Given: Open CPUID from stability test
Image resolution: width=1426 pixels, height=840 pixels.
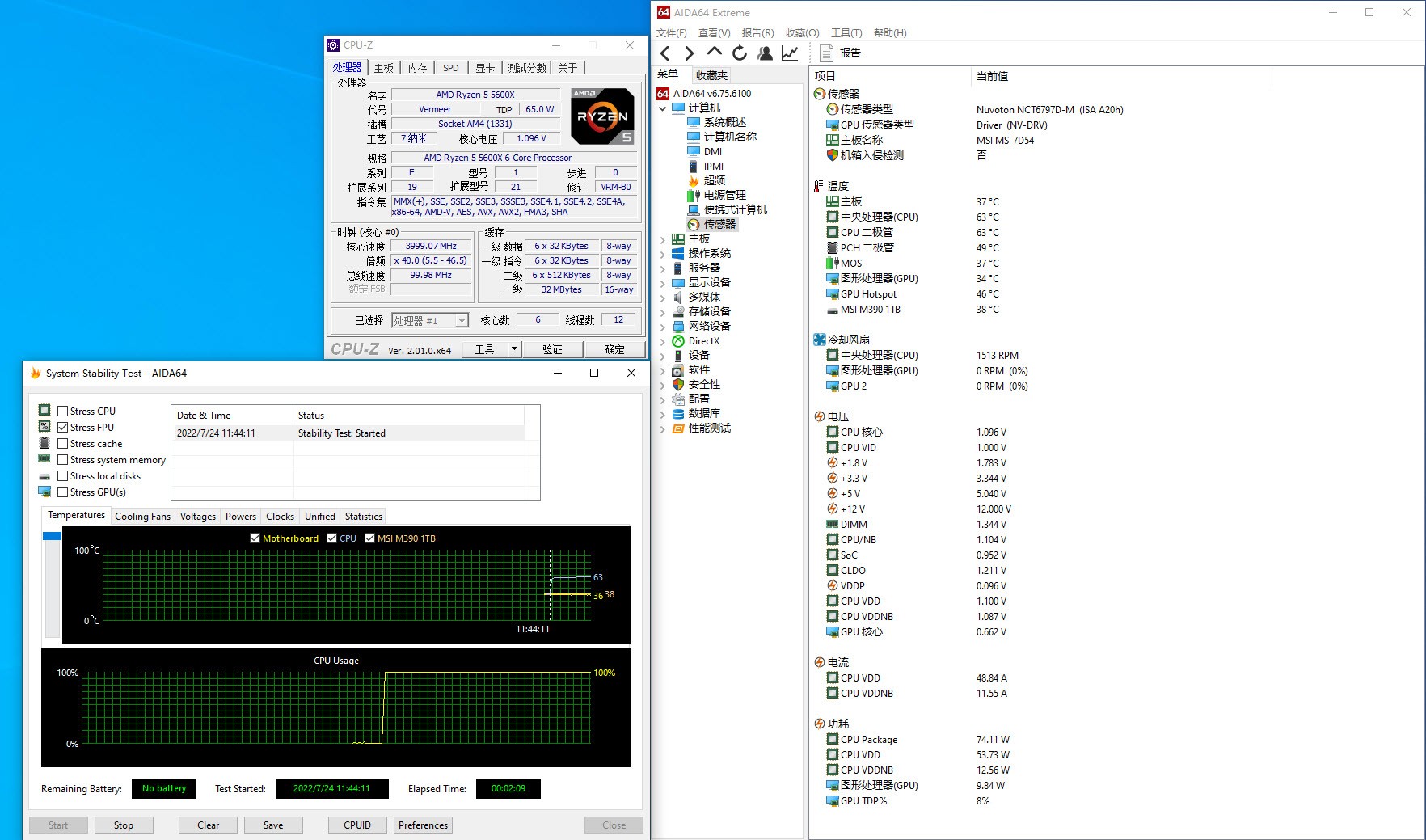Looking at the screenshot, I should [x=357, y=825].
